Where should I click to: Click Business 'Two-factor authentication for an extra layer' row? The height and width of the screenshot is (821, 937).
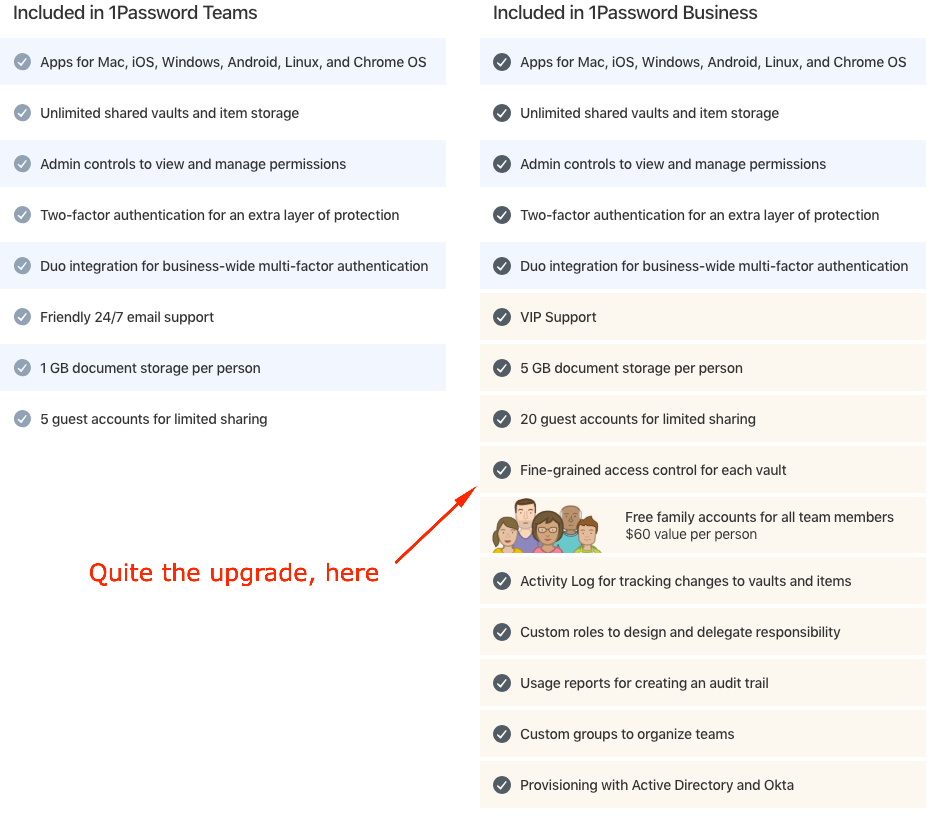tap(703, 215)
